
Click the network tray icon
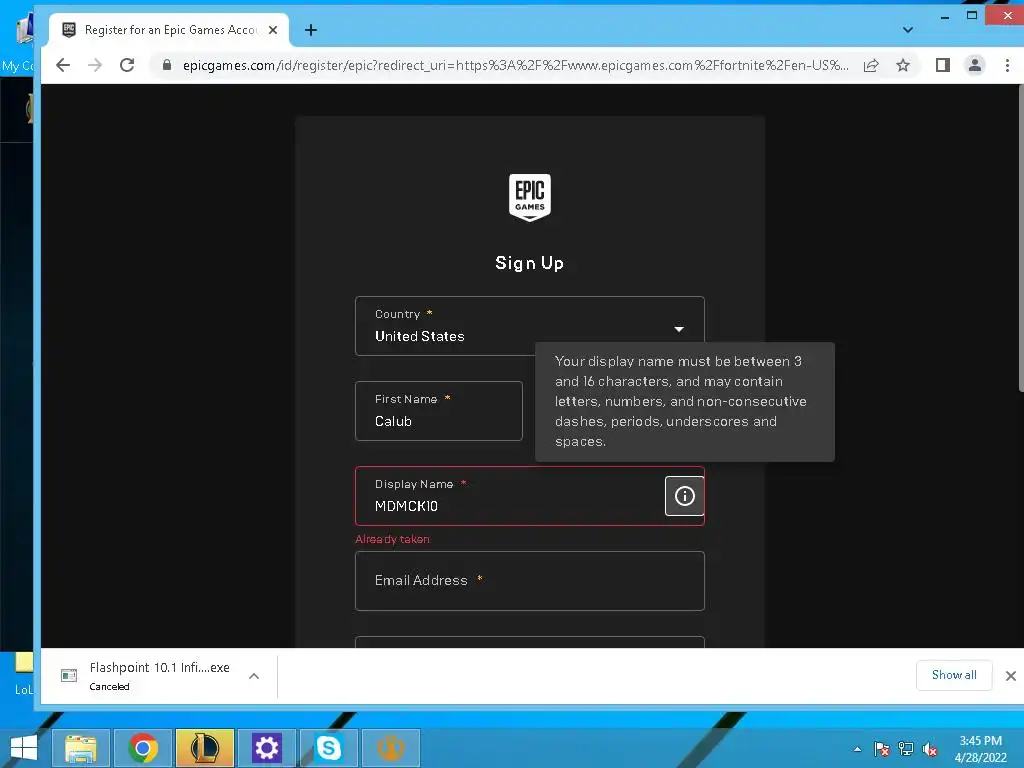(906, 749)
